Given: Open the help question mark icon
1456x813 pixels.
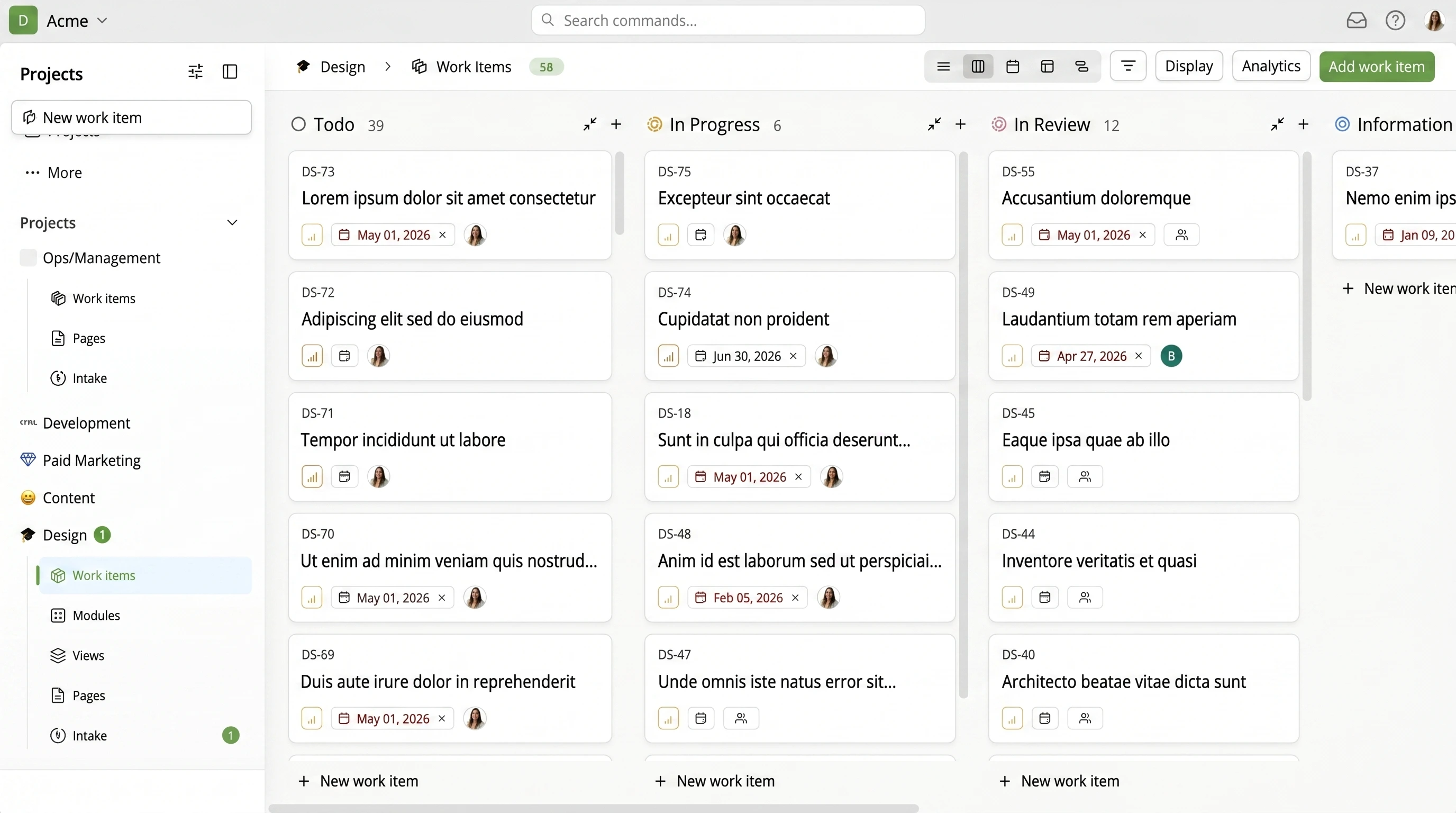Looking at the screenshot, I should coord(1395,21).
